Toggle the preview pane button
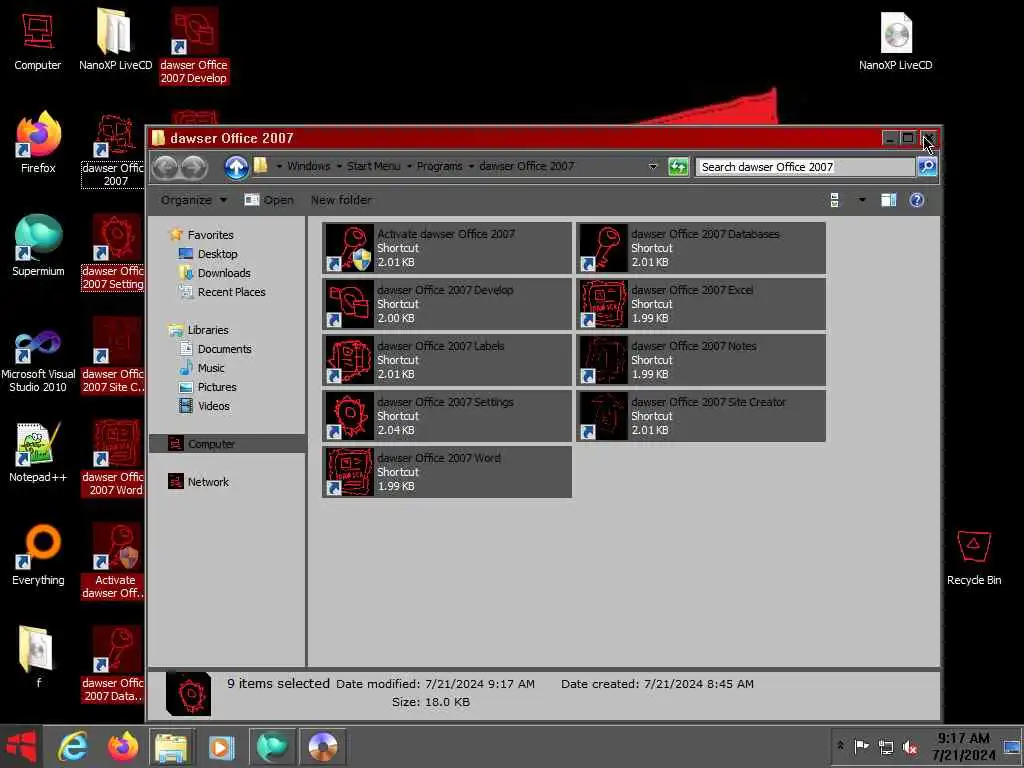 tap(888, 200)
